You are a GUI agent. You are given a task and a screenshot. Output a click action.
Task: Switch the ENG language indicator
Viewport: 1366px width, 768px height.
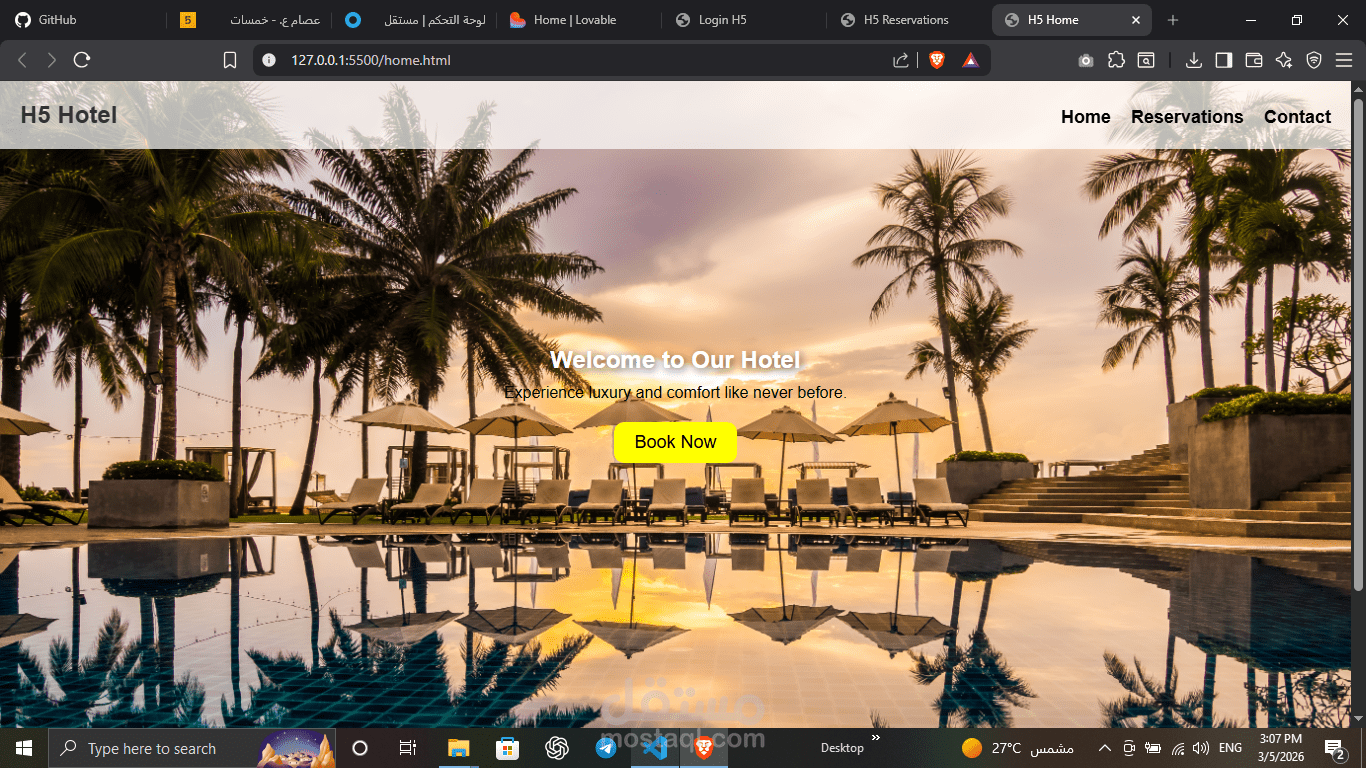pos(1230,748)
